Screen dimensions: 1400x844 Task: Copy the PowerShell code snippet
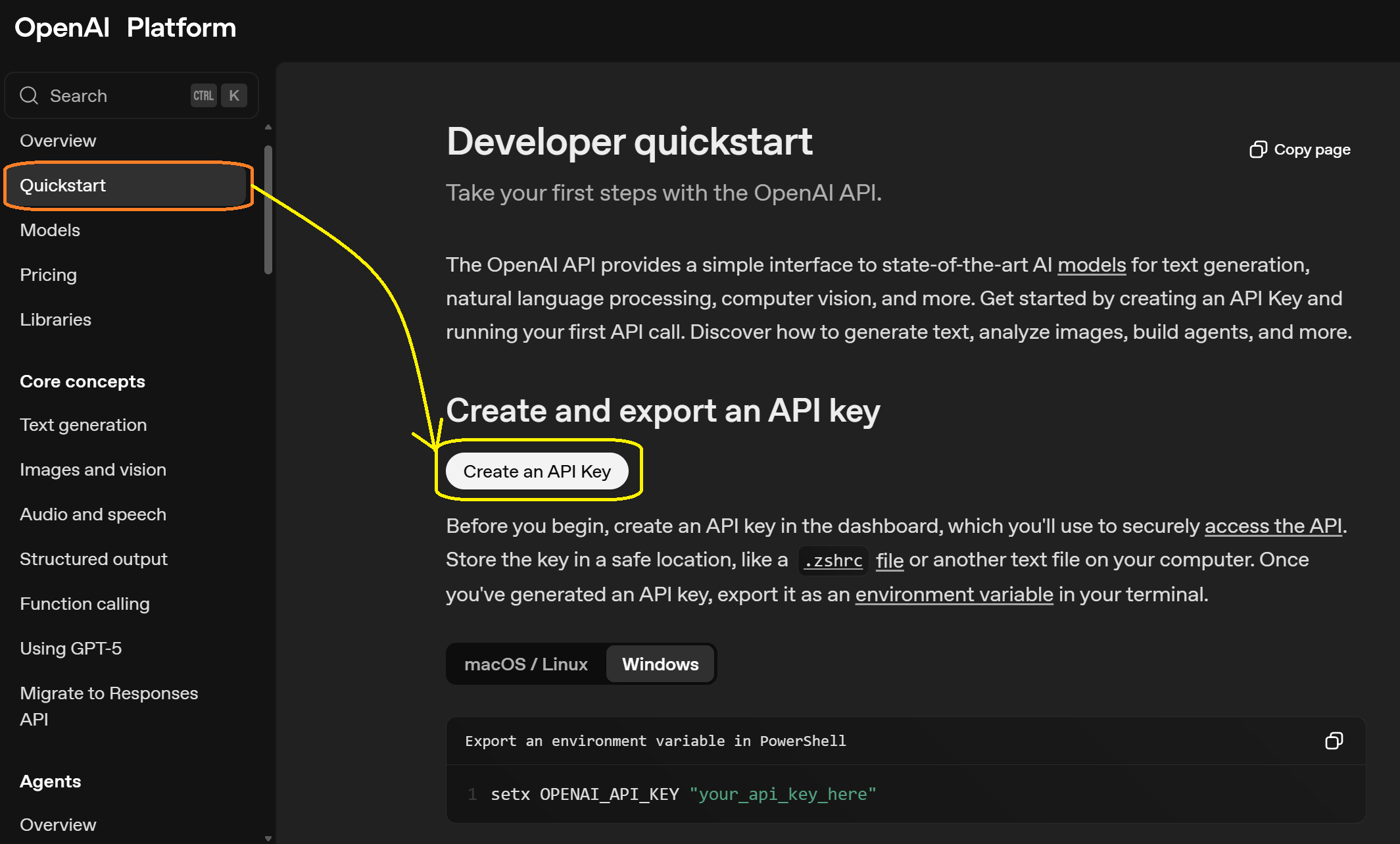1334,741
